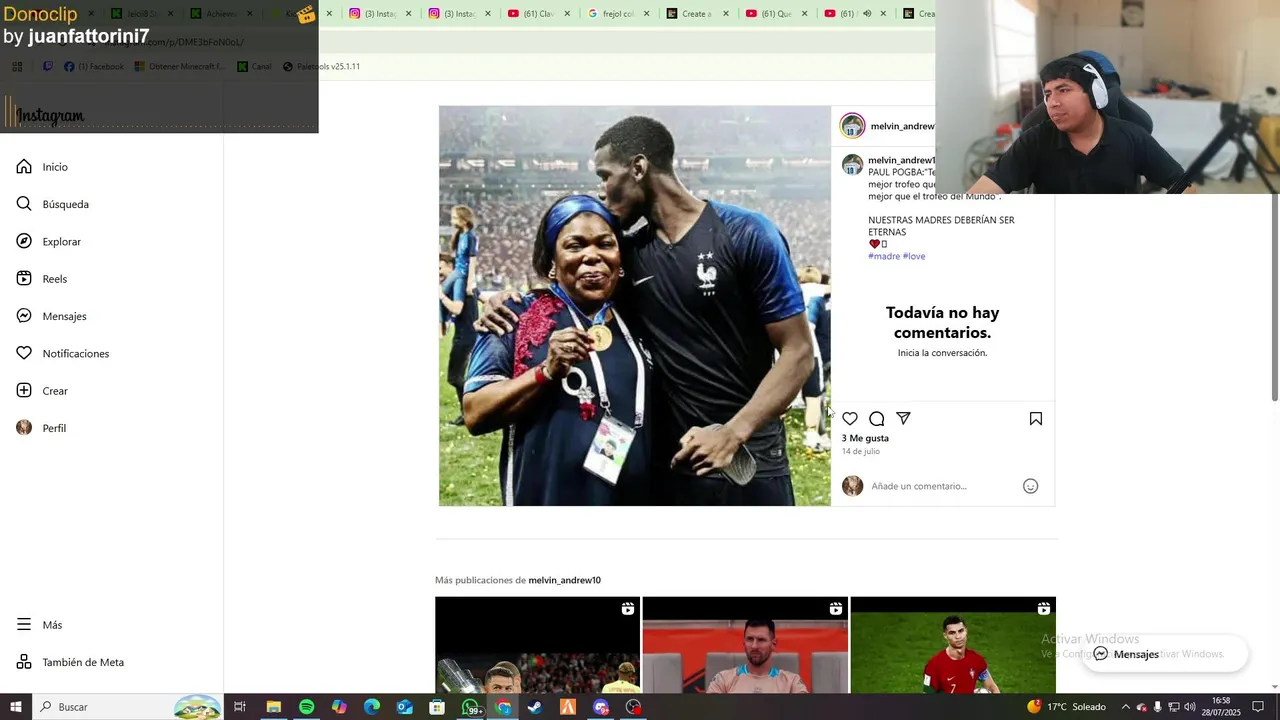The height and width of the screenshot is (720, 1280).
Task: Like the post with the heart icon
Action: pyautogui.click(x=850, y=419)
